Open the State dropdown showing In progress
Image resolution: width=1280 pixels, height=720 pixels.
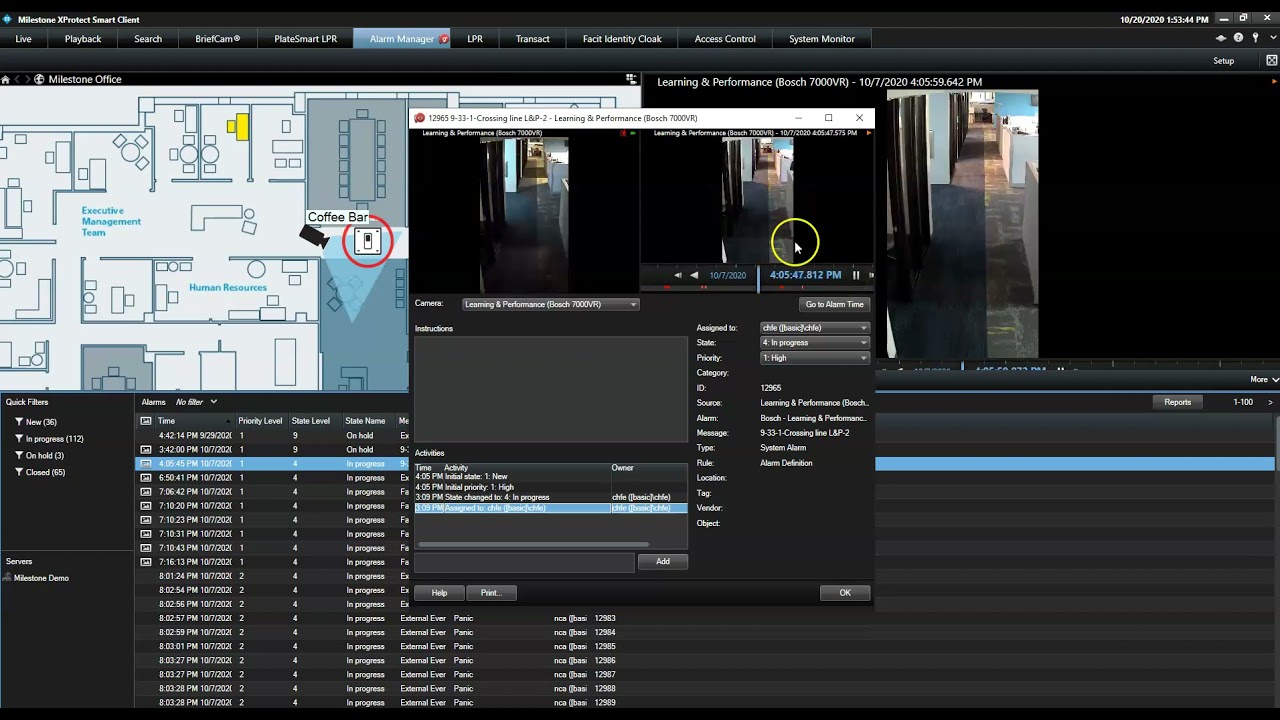tap(814, 343)
